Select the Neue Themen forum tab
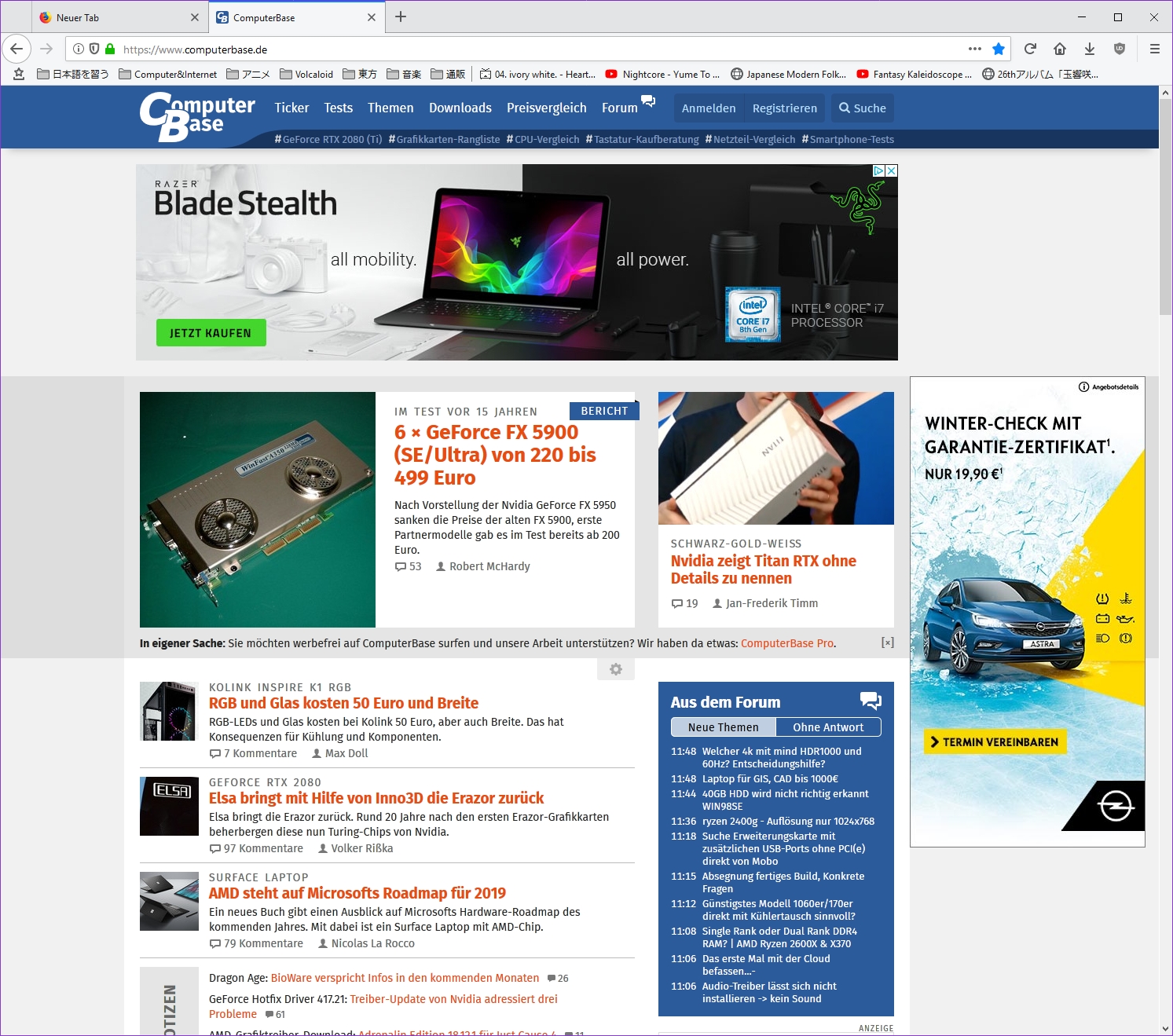 (x=724, y=727)
